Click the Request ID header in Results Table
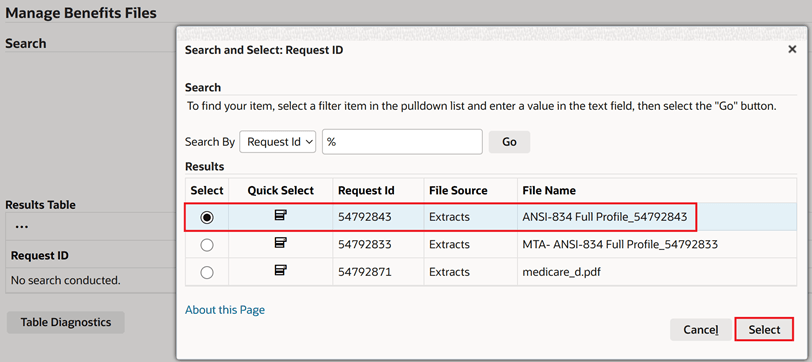Viewport: 812px width, 362px height. [x=40, y=255]
